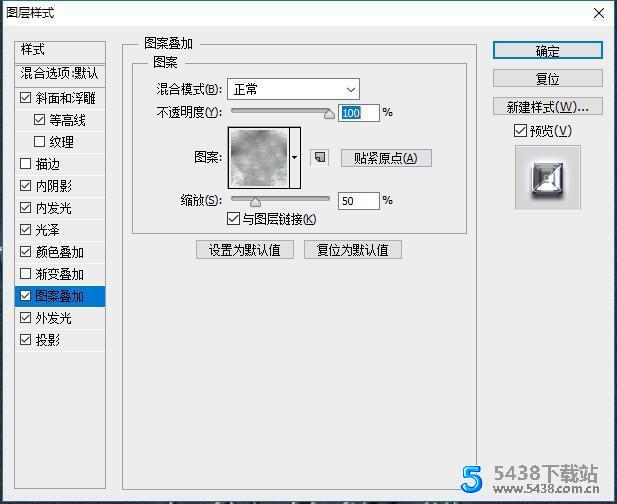Image resolution: width=617 pixels, height=504 pixels.
Task: Enable the 纹理 checkbox
Action: pyautogui.click(x=39, y=142)
